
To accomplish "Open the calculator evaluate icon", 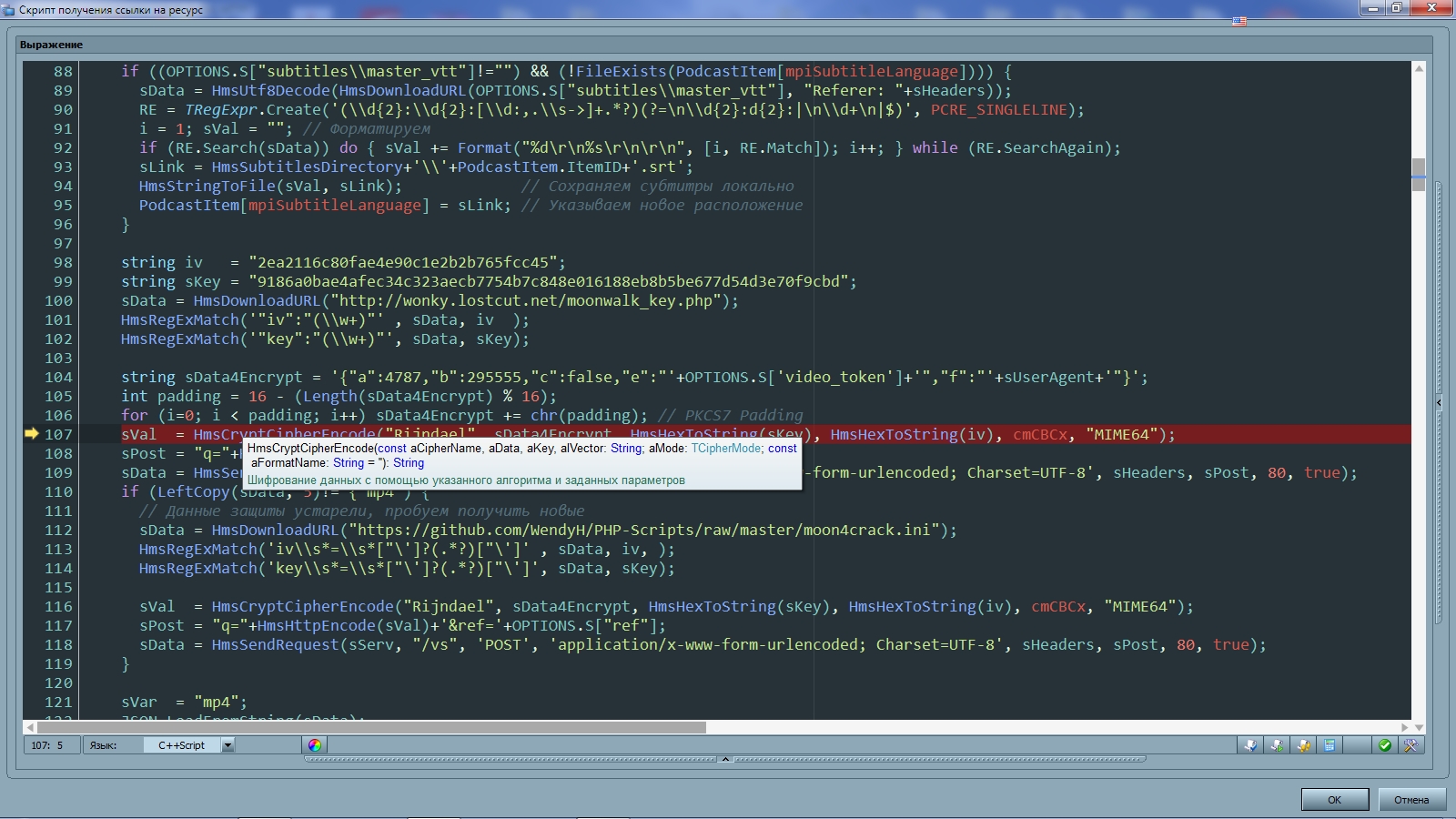I will [x=1330, y=745].
